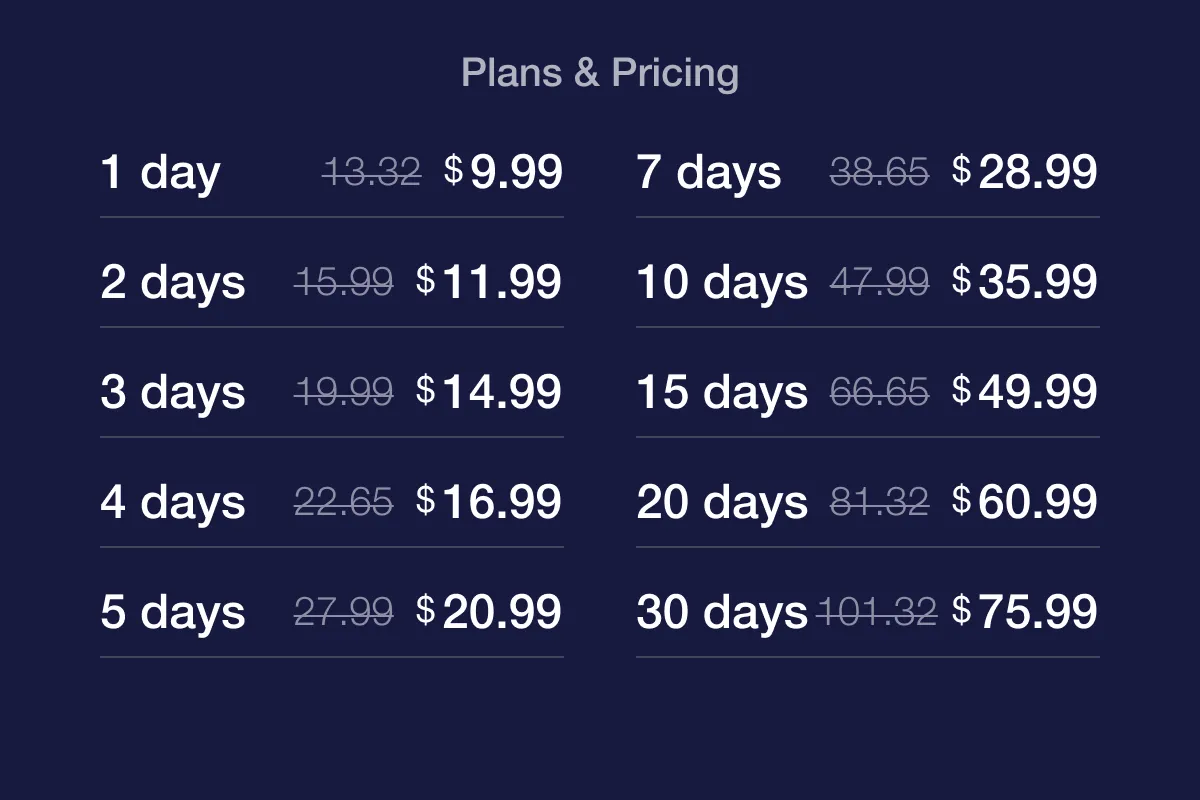Choose the 5 days plan label
The height and width of the screenshot is (800, 1200).
click(x=172, y=613)
